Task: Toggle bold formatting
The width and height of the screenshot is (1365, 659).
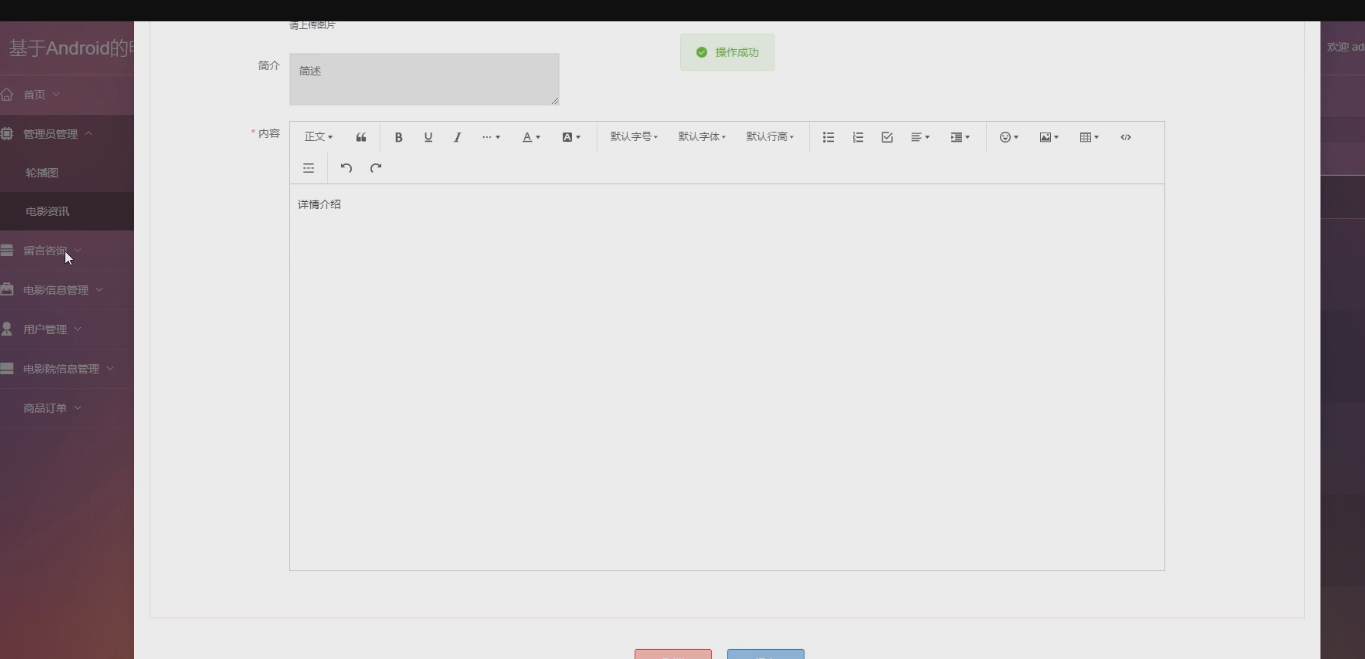Action: pyautogui.click(x=398, y=137)
